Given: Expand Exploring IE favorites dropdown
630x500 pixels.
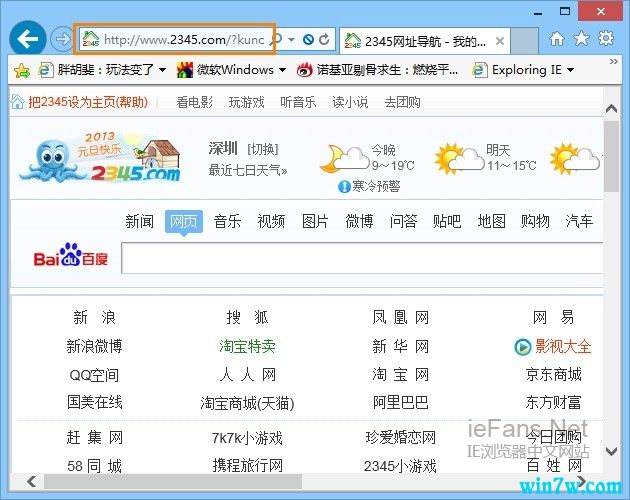Looking at the screenshot, I should (571, 70).
